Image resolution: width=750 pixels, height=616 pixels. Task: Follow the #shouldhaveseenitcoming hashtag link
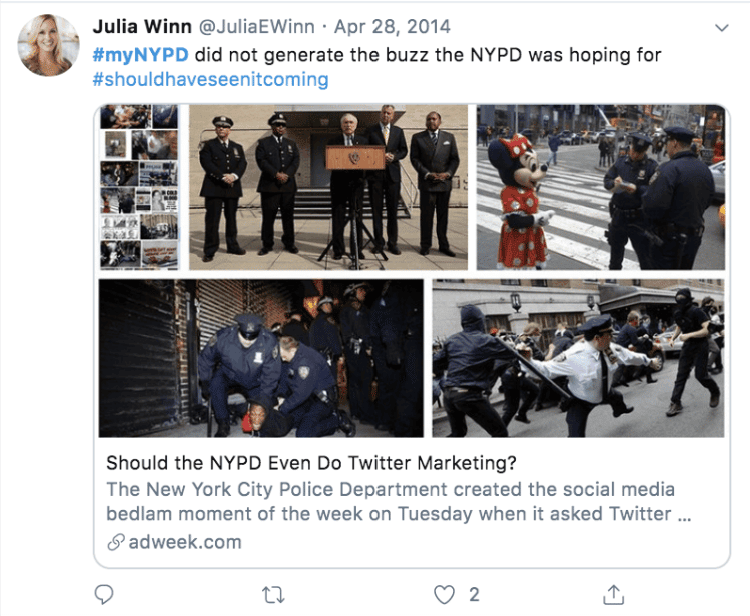(210, 79)
